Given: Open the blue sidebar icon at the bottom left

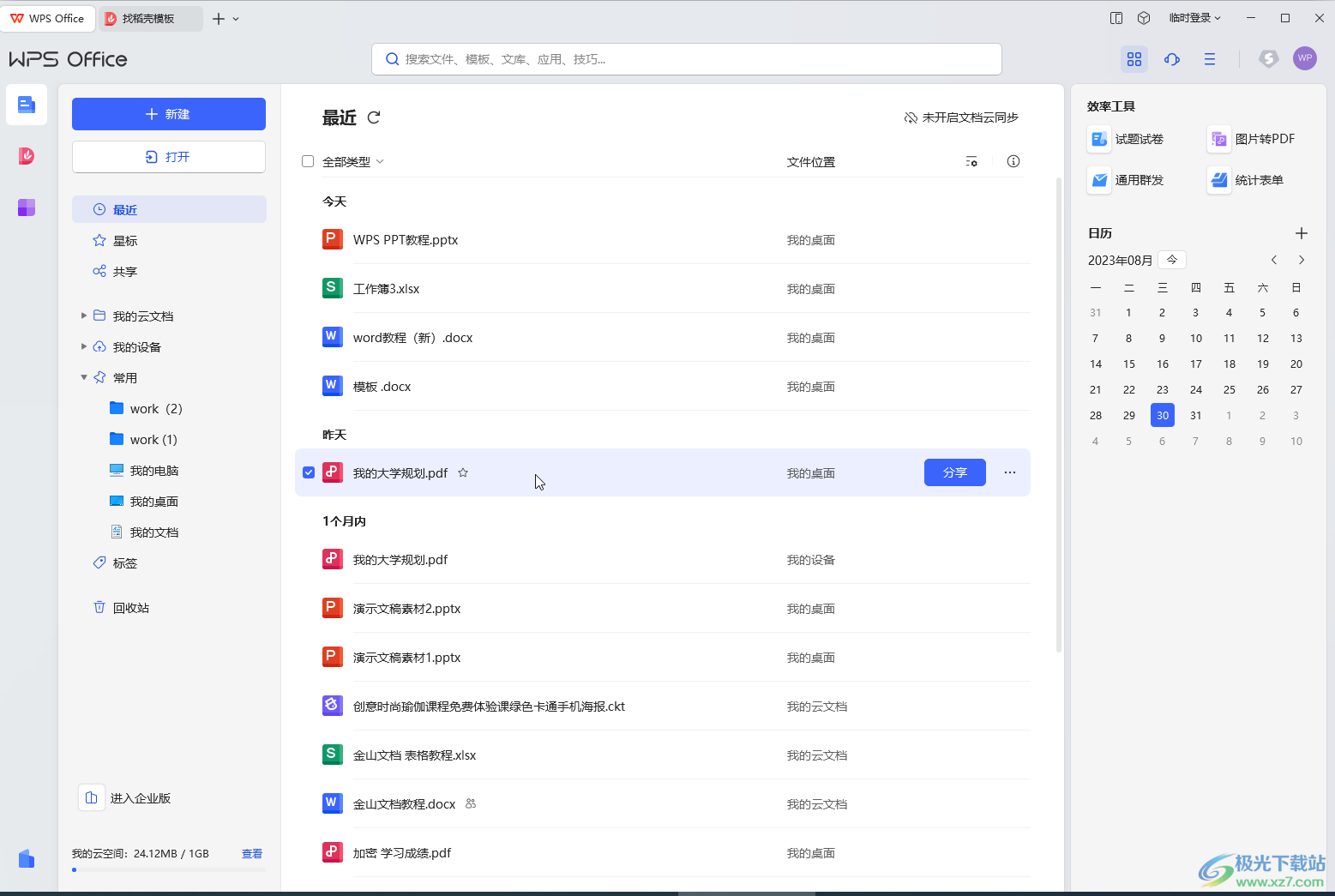Looking at the screenshot, I should coord(27,858).
